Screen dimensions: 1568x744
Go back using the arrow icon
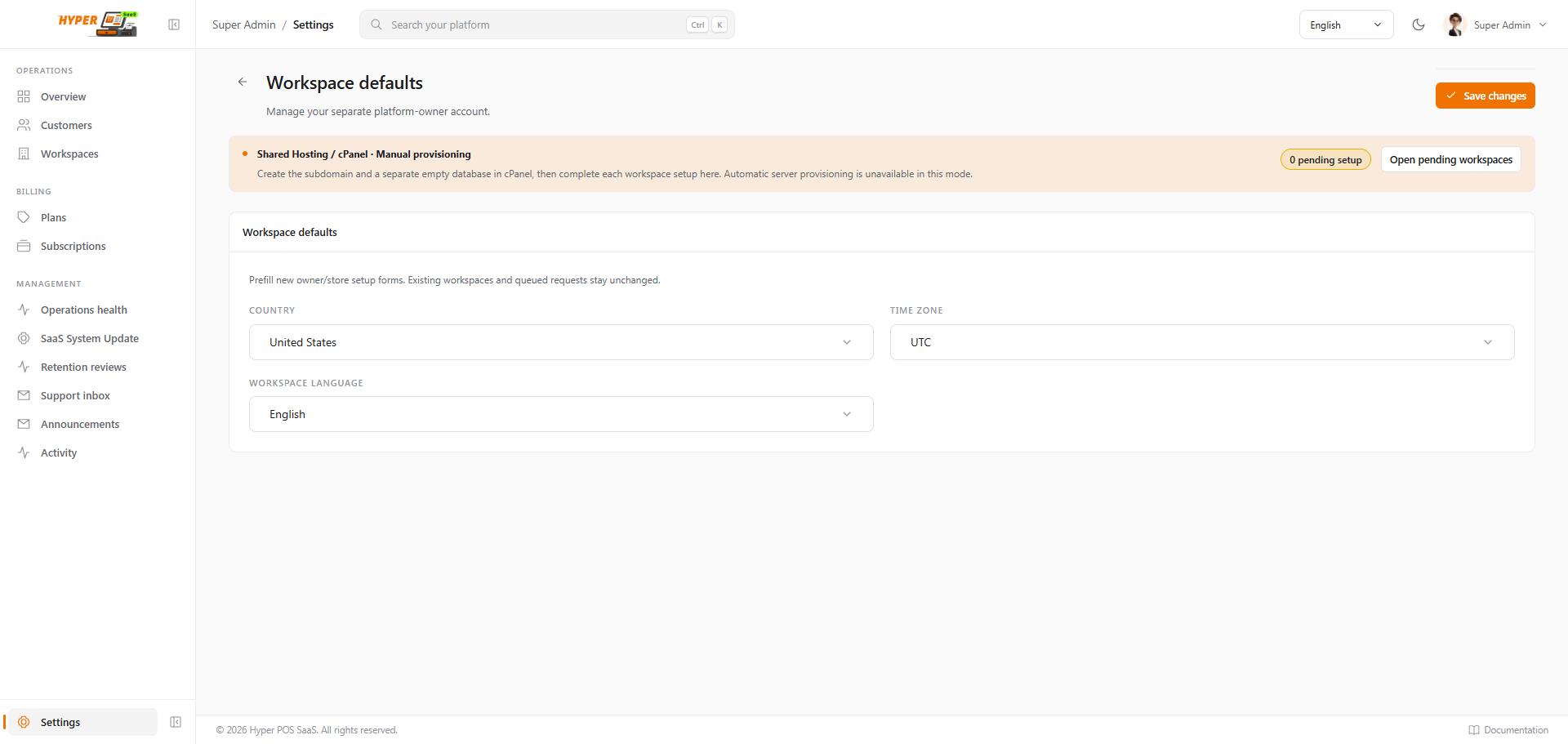[x=243, y=82]
